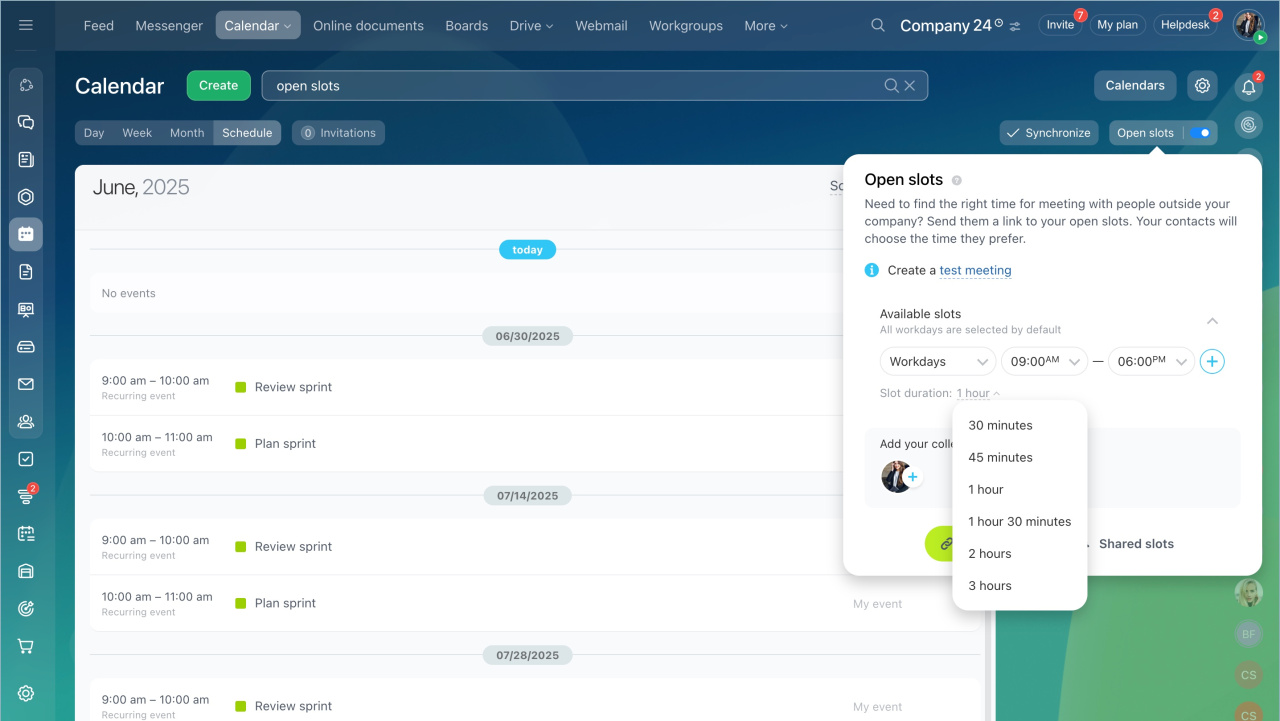The width and height of the screenshot is (1280, 721).
Task: Click the calendar icon in left sidebar
Action: click(26, 234)
